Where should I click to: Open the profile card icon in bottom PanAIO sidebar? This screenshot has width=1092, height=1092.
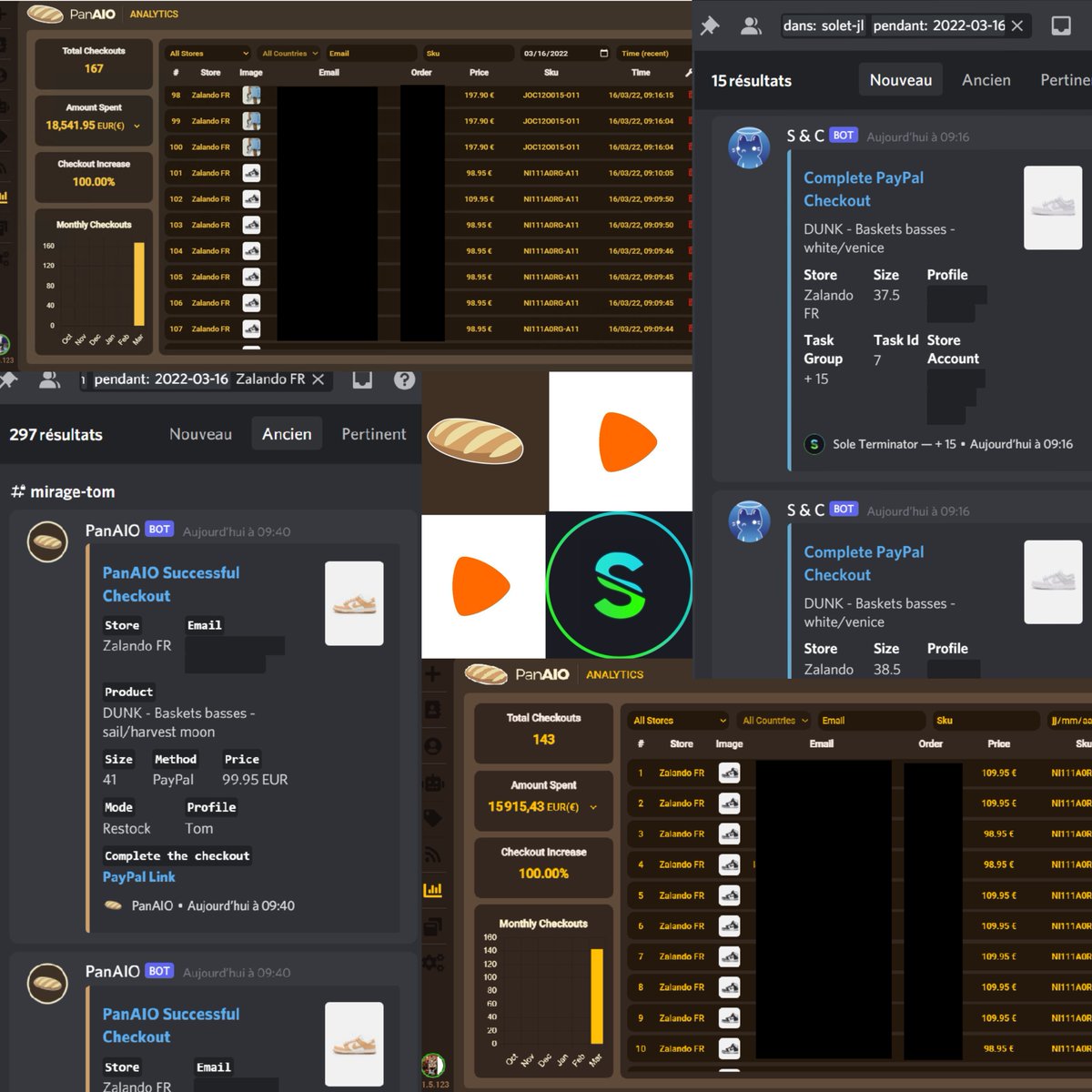[x=433, y=710]
